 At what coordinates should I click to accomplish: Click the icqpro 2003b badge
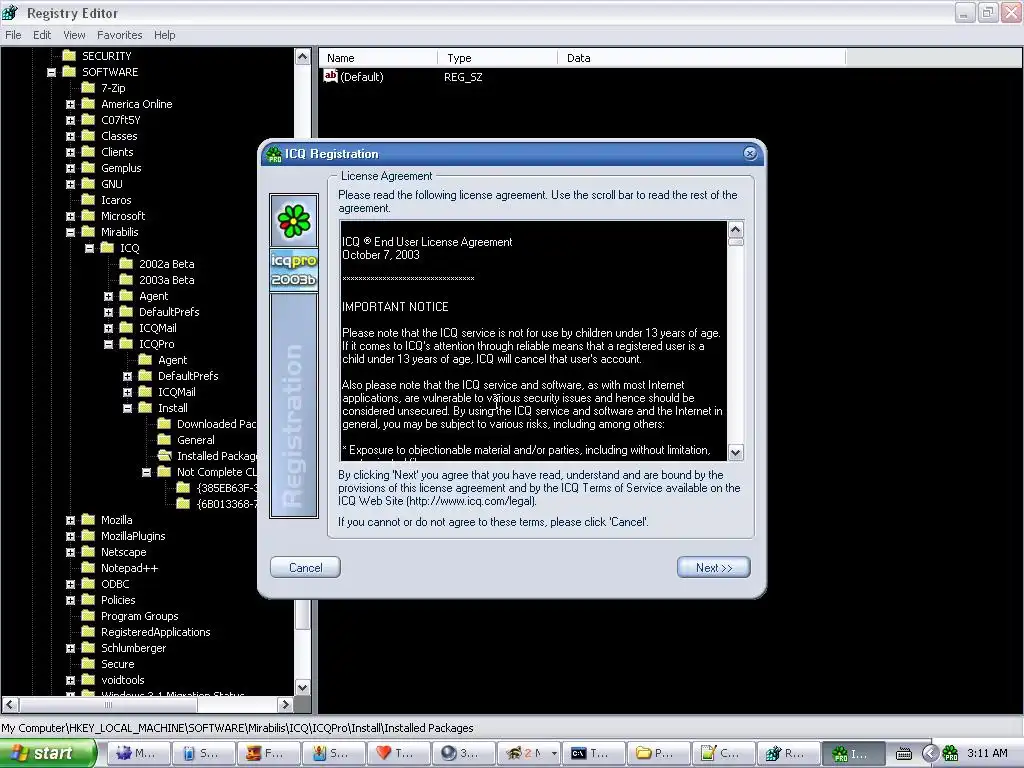294,270
